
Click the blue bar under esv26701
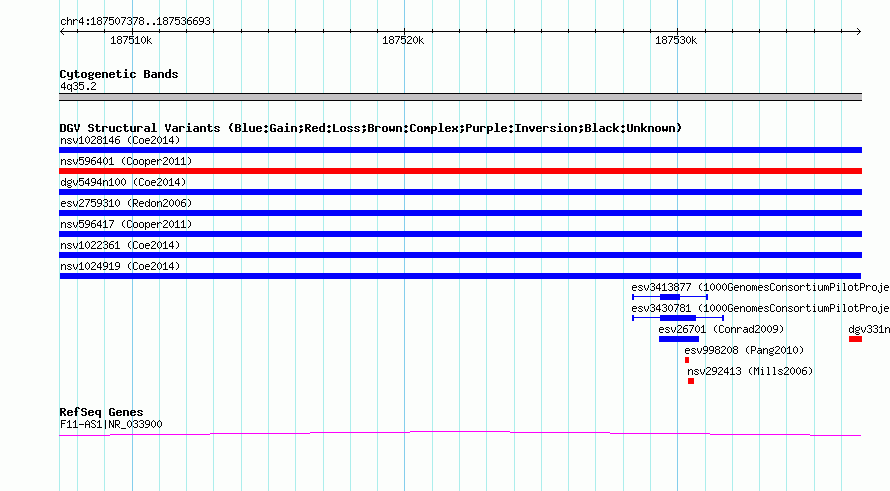[x=679, y=339]
